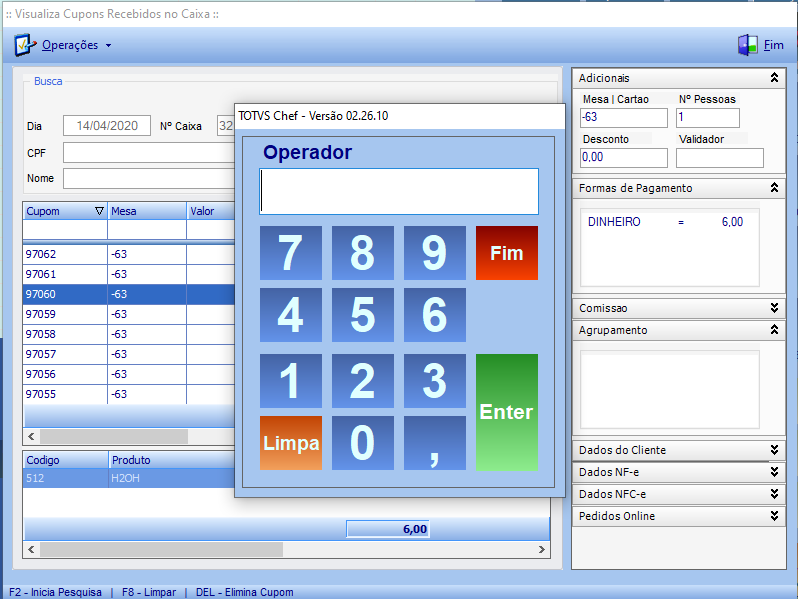Select coupon row 97060
798x599 pixels.
[x=129, y=294]
